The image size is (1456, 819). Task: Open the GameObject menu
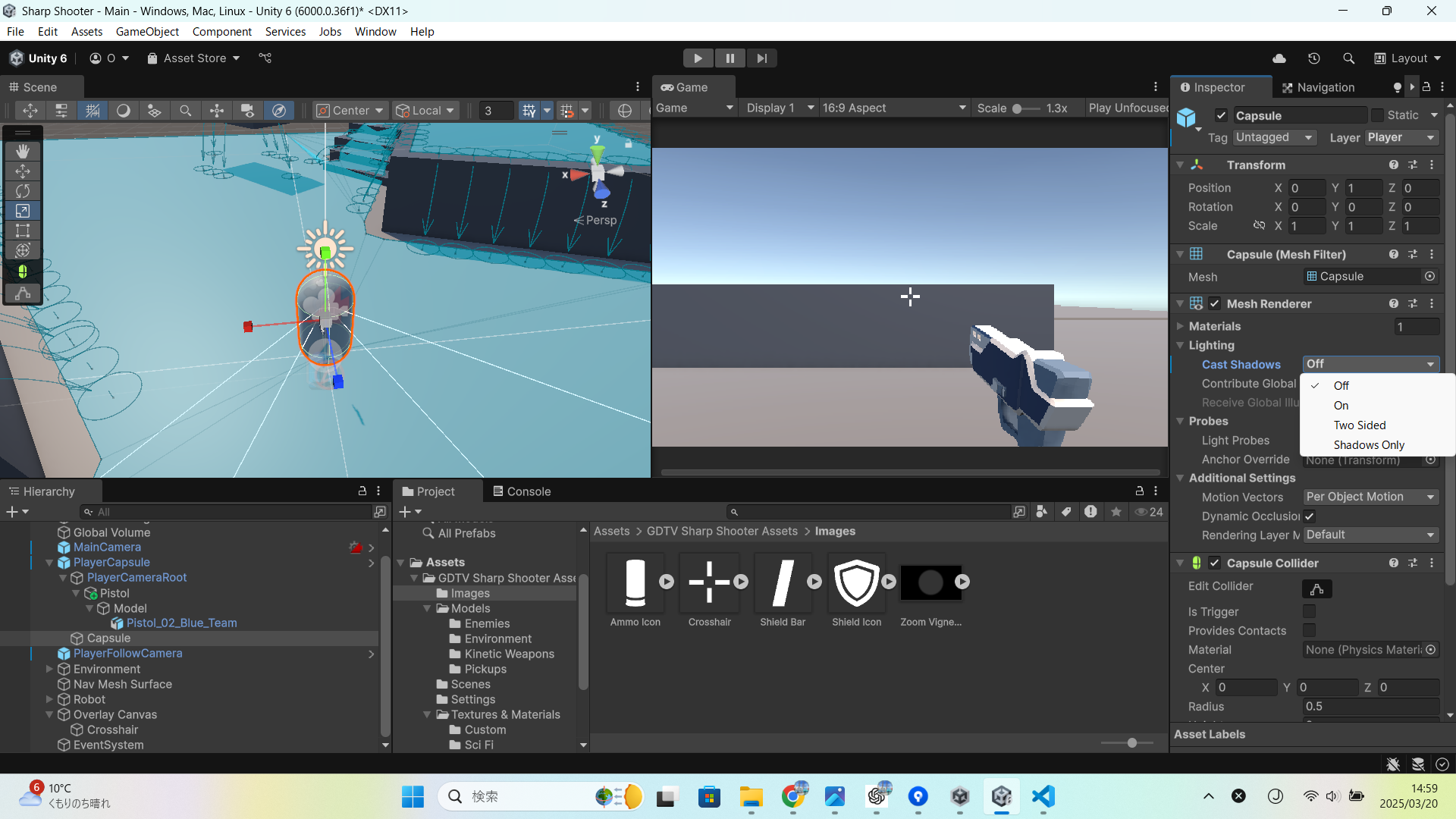click(147, 31)
